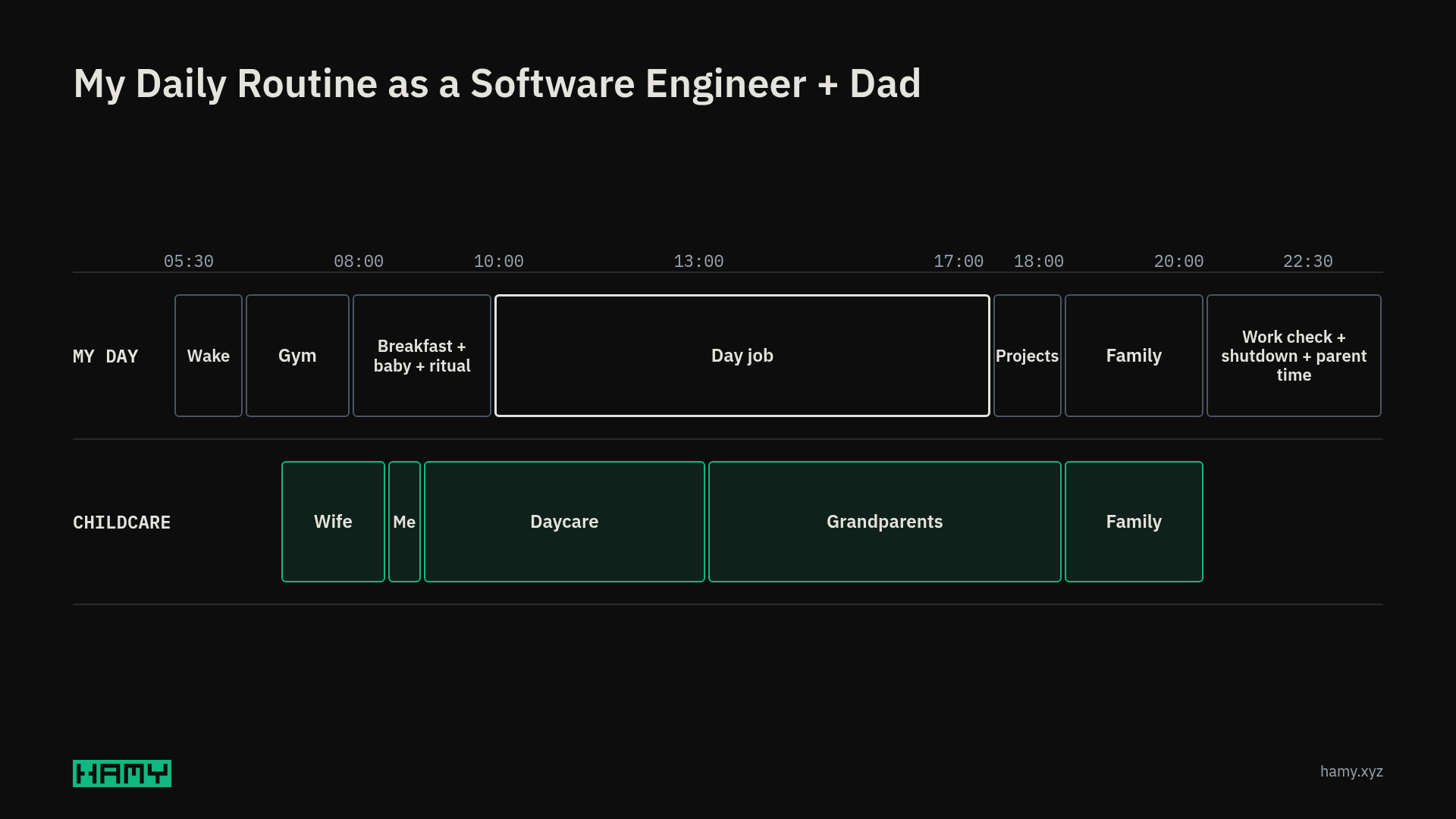Click the 22:30 time marker

pyautogui.click(x=1308, y=262)
